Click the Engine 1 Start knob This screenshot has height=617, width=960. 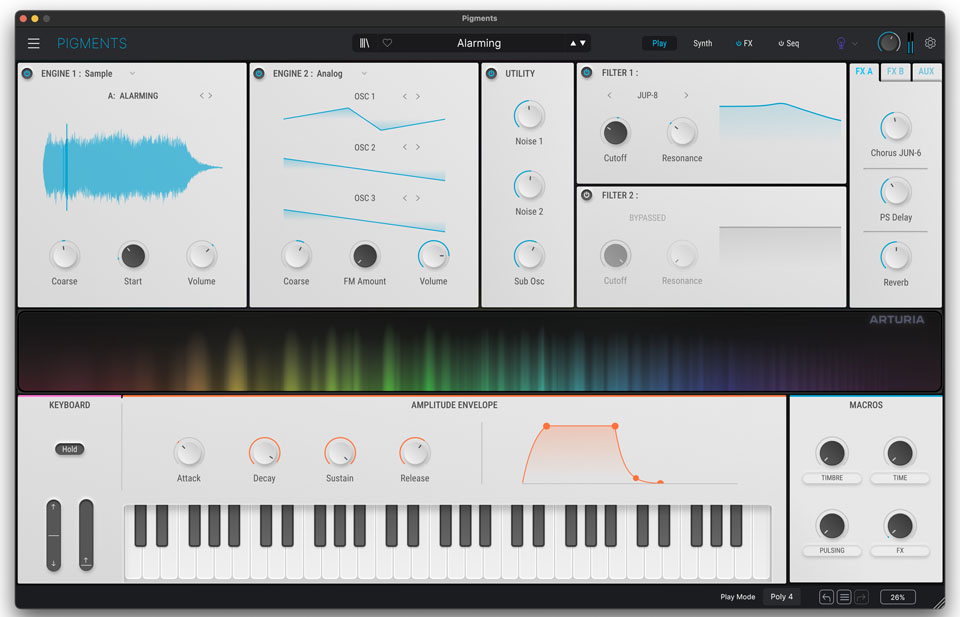click(133, 255)
